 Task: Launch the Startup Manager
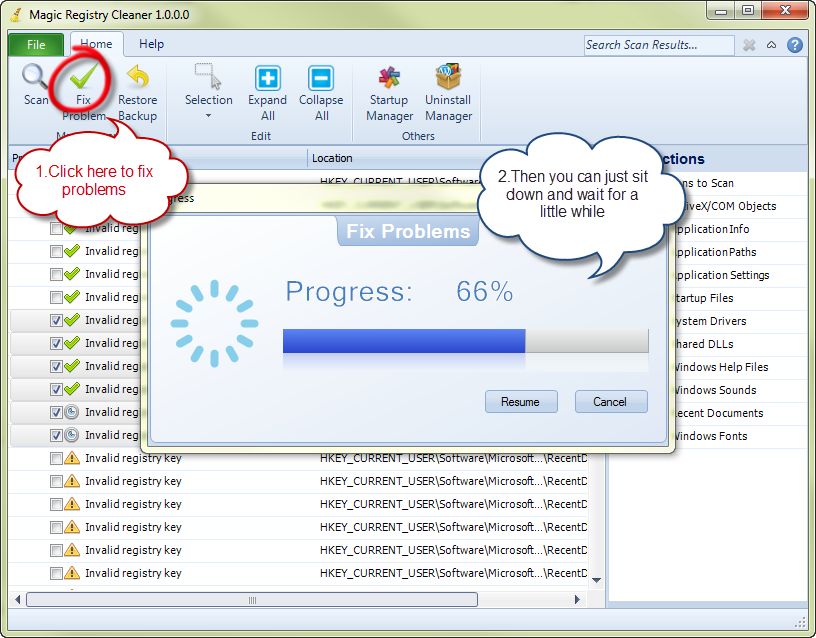click(389, 93)
